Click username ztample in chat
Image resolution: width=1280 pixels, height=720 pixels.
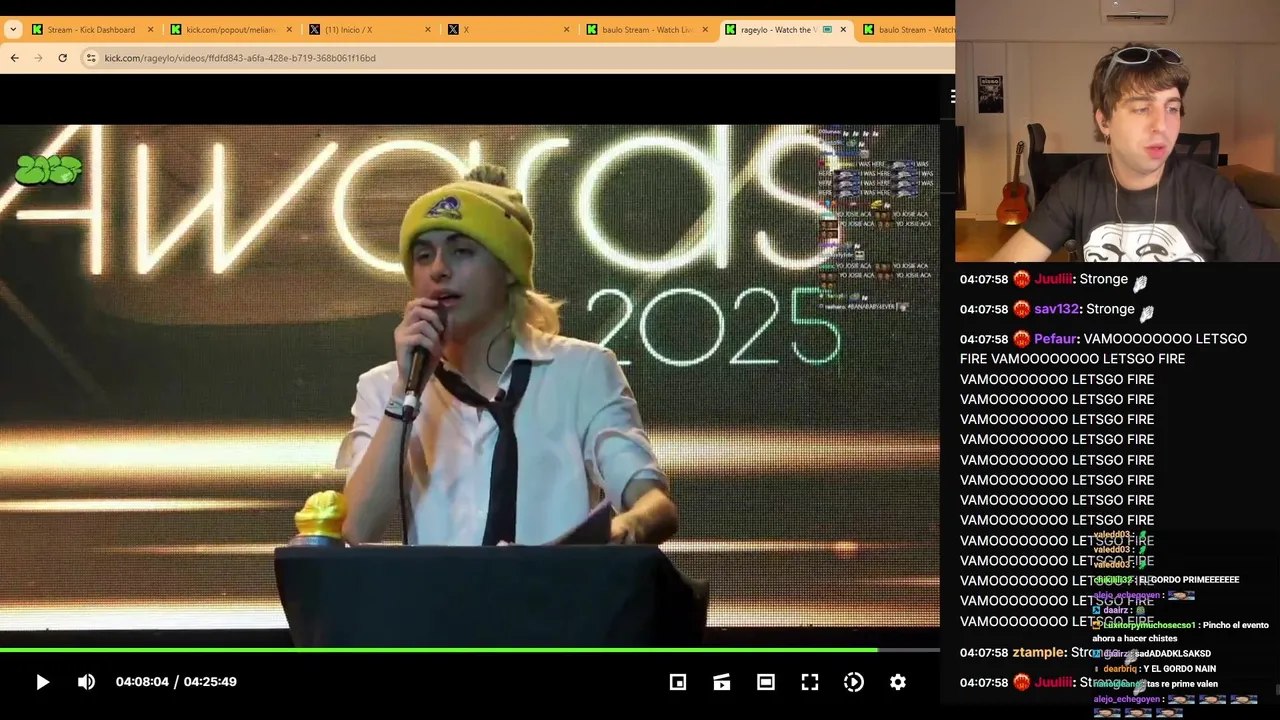(x=1037, y=652)
